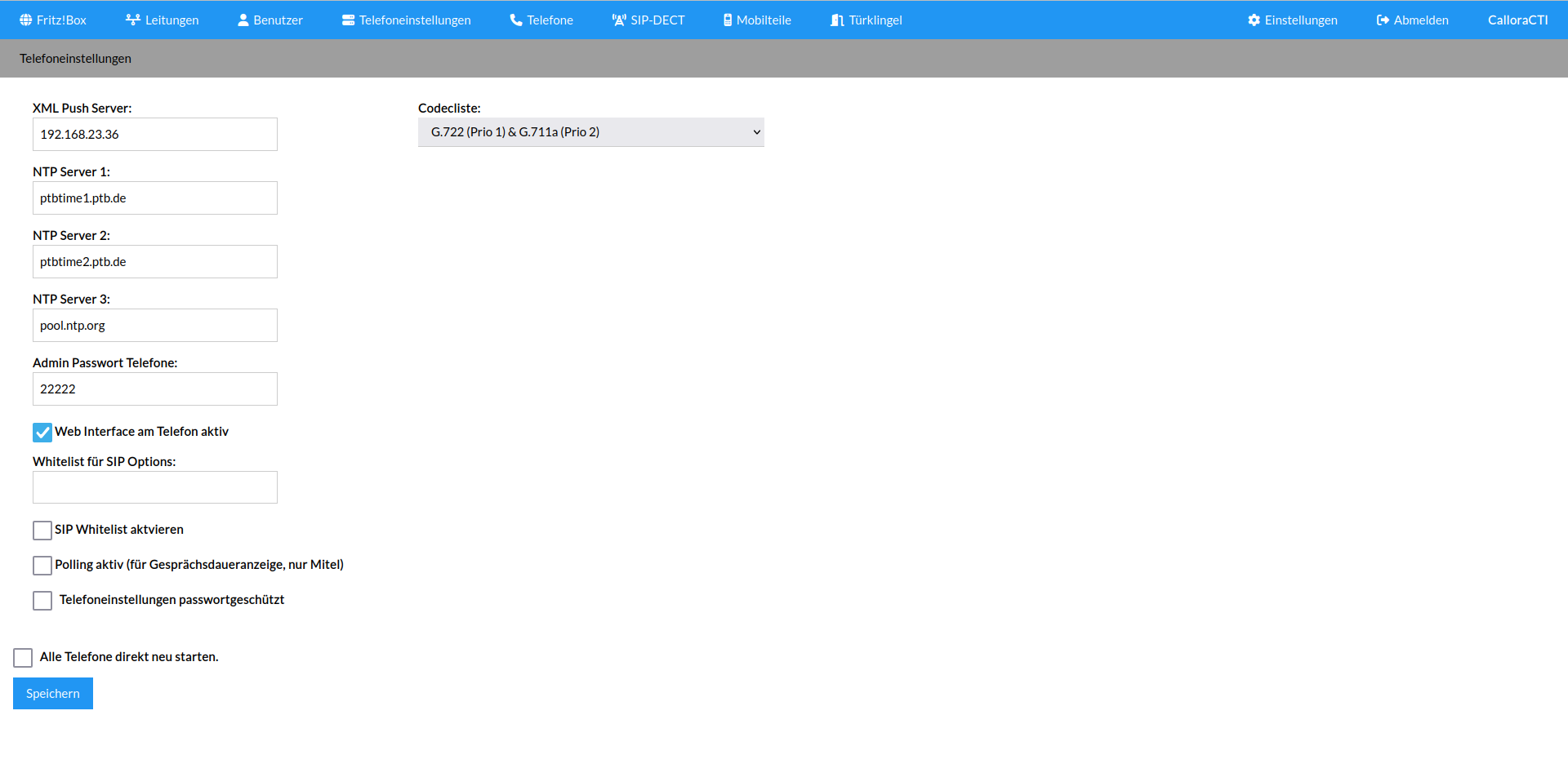Viewport: 1568px width, 764px height.
Task: Open the Türklingel menu label
Action: coord(875,20)
